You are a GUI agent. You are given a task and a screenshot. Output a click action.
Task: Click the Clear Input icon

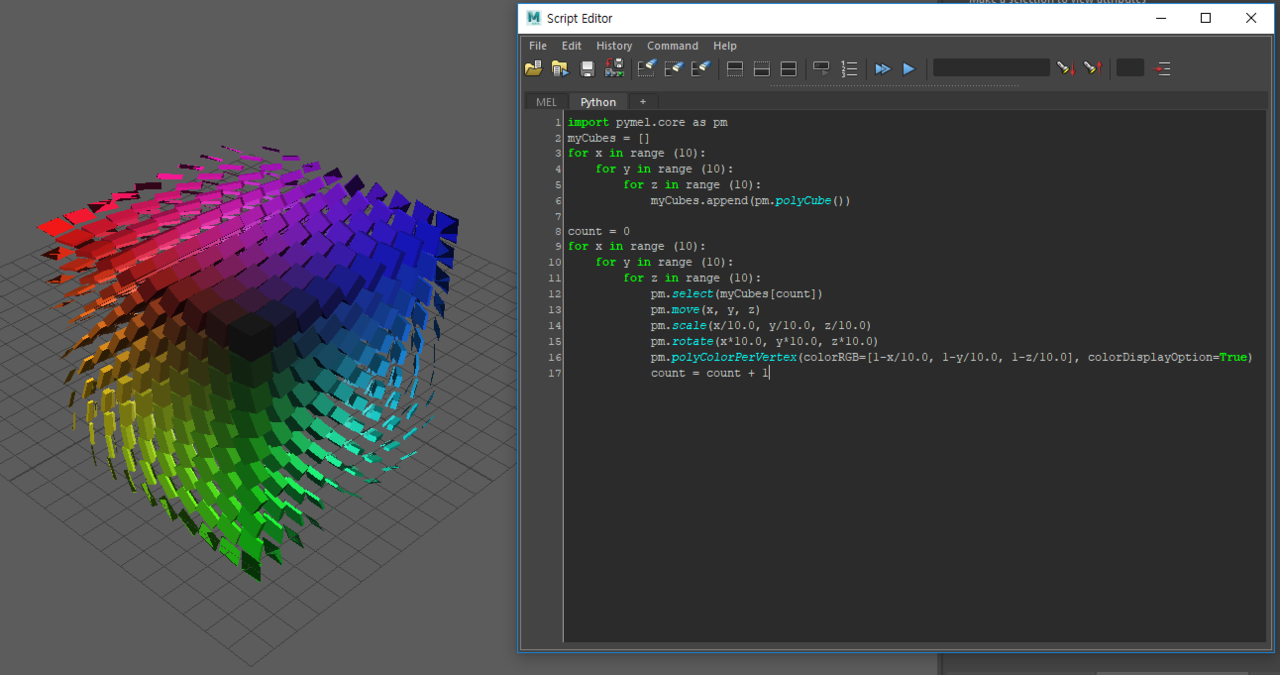tap(674, 69)
